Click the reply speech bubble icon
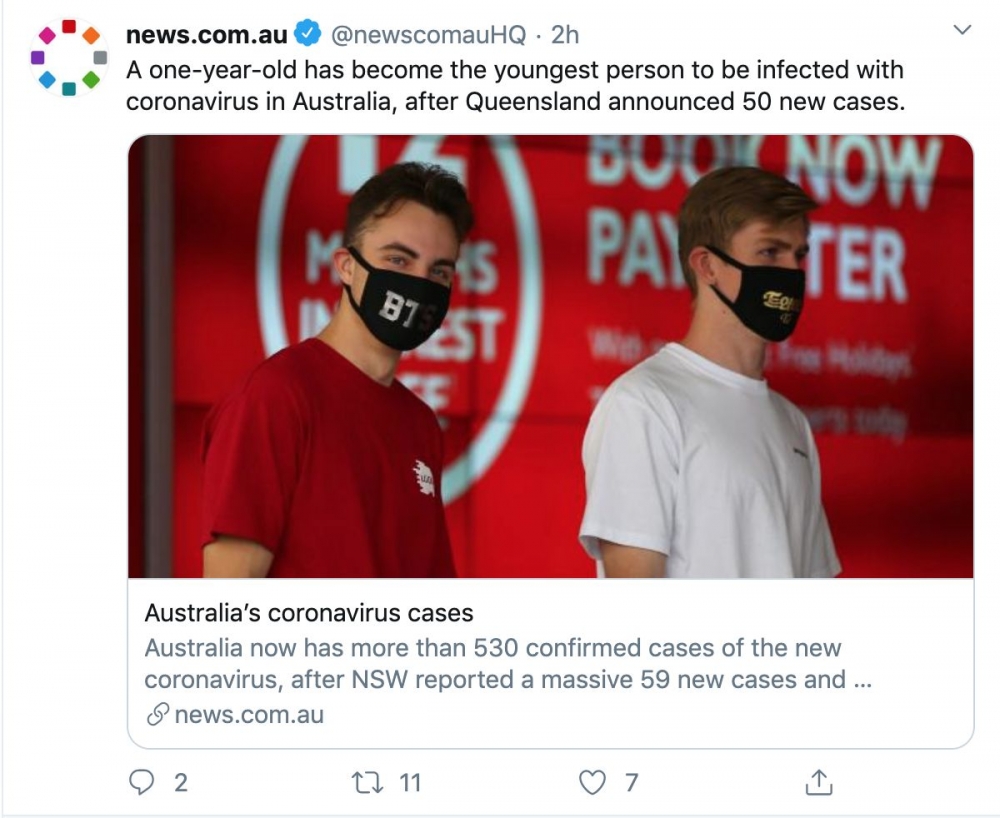1000x818 pixels. (143, 782)
